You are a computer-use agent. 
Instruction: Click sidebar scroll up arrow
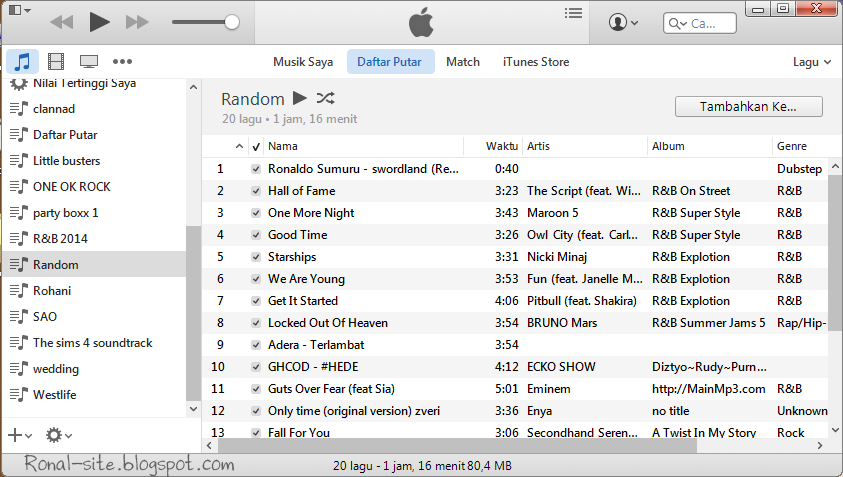194,87
